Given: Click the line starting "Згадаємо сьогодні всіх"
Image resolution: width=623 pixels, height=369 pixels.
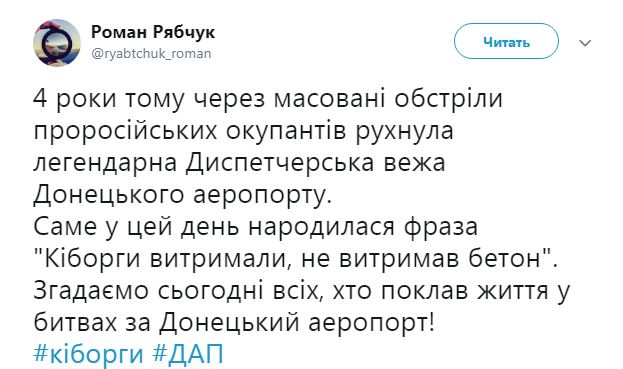Looking at the screenshot, I should click(302, 290).
